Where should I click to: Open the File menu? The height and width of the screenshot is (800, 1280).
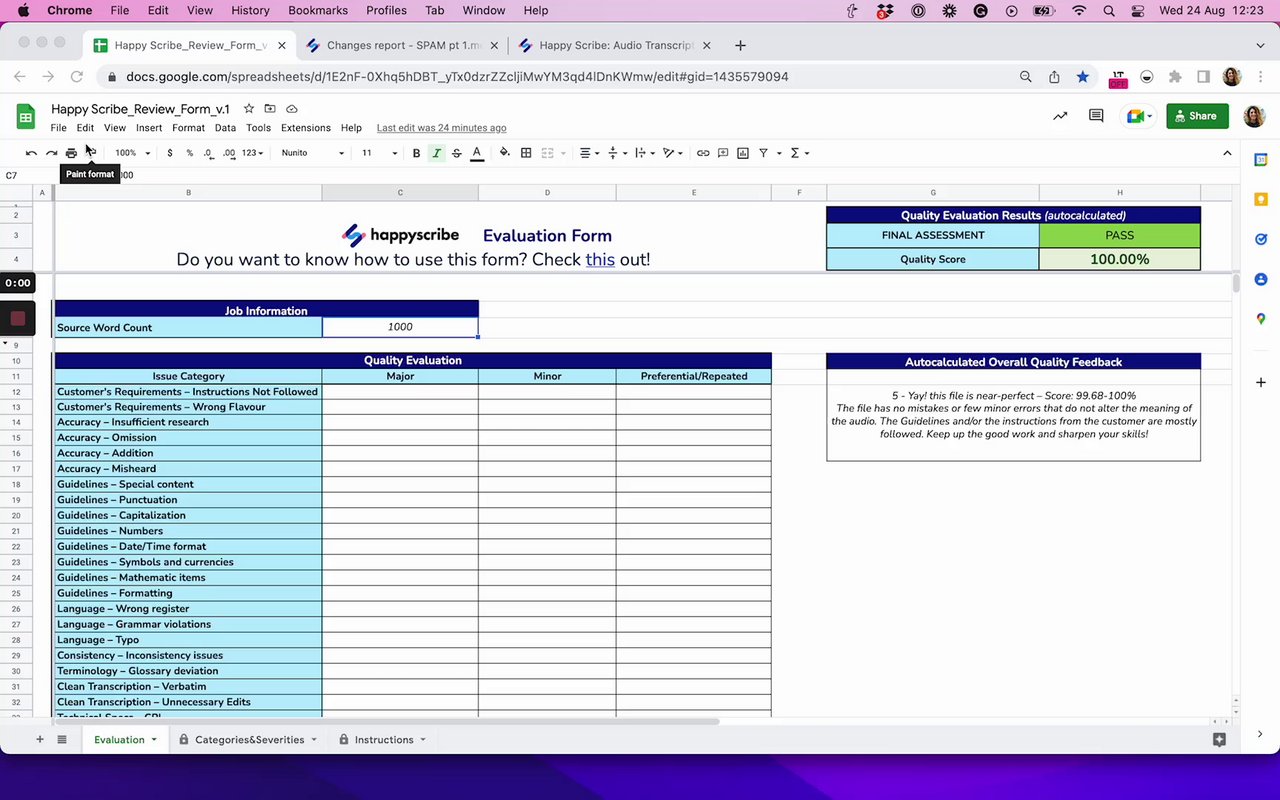point(59,128)
